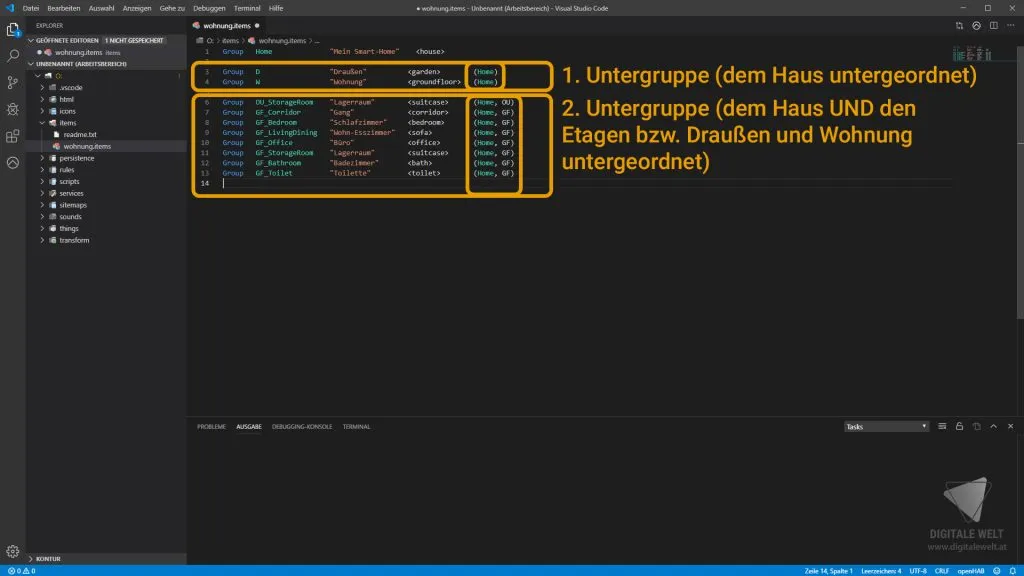Expand the transform folder
The height and width of the screenshot is (576, 1024).
pyautogui.click(x=42, y=240)
